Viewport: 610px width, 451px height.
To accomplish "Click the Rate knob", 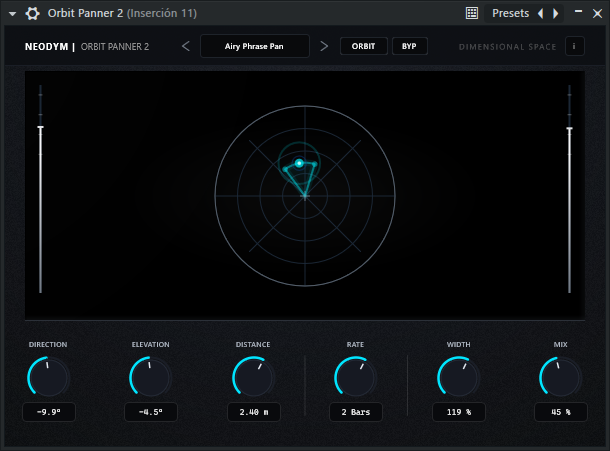I will 356,377.
